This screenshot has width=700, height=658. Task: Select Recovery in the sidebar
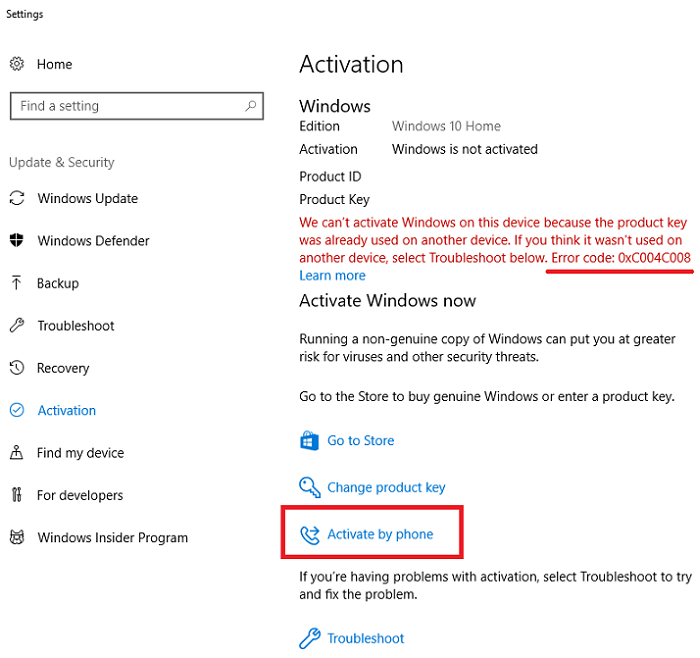coord(63,368)
